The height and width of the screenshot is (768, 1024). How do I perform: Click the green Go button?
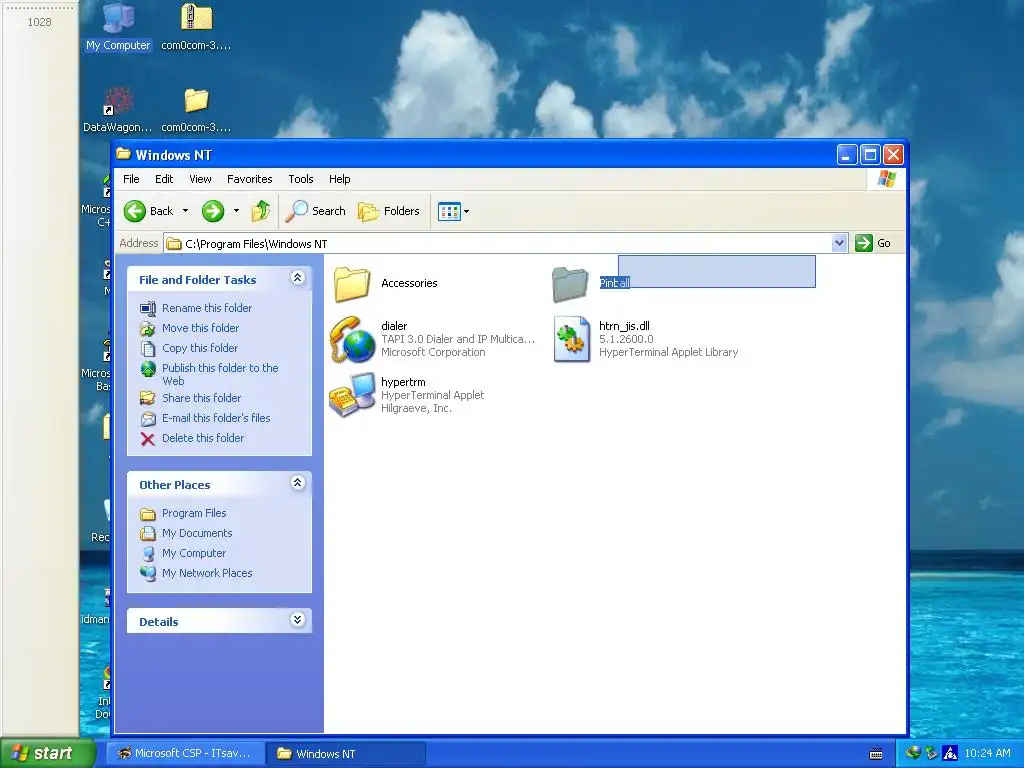[874, 244]
